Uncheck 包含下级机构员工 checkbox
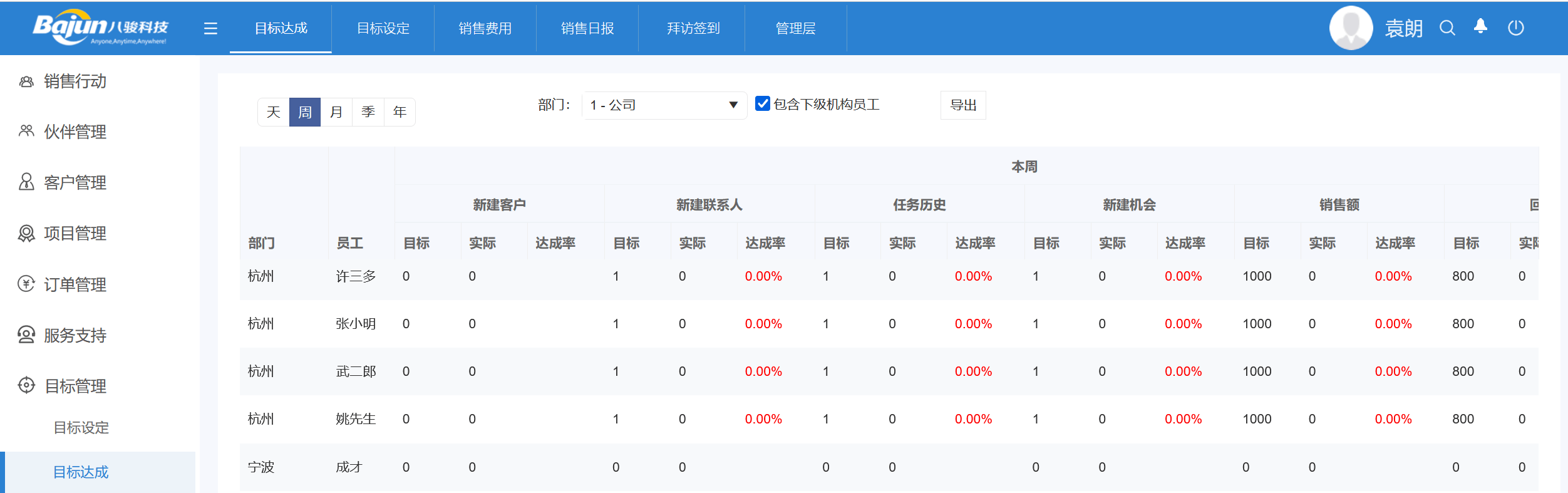Viewport: 1568px width, 493px height. [x=762, y=104]
